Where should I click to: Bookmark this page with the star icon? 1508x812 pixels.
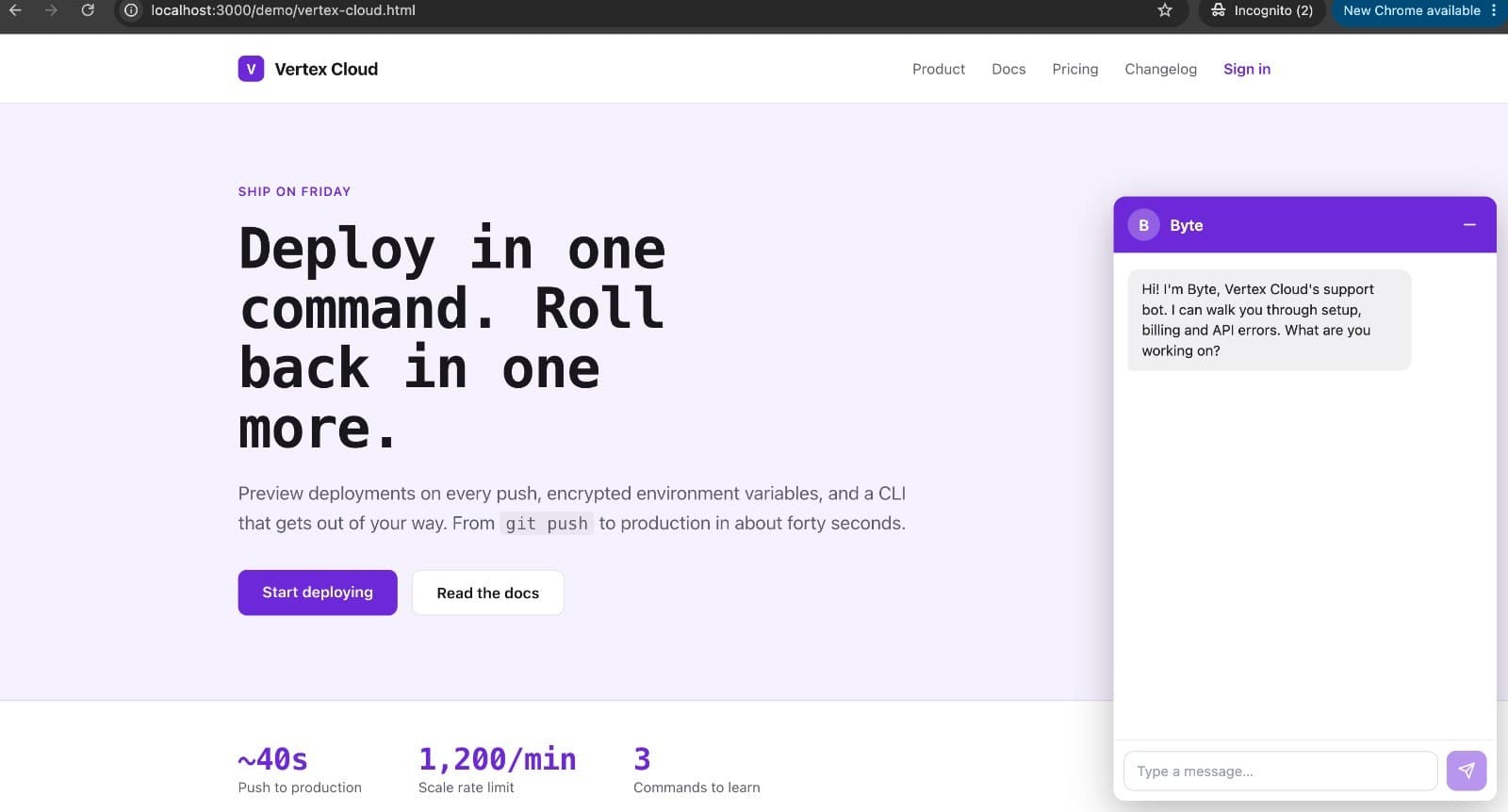tap(1165, 10)
